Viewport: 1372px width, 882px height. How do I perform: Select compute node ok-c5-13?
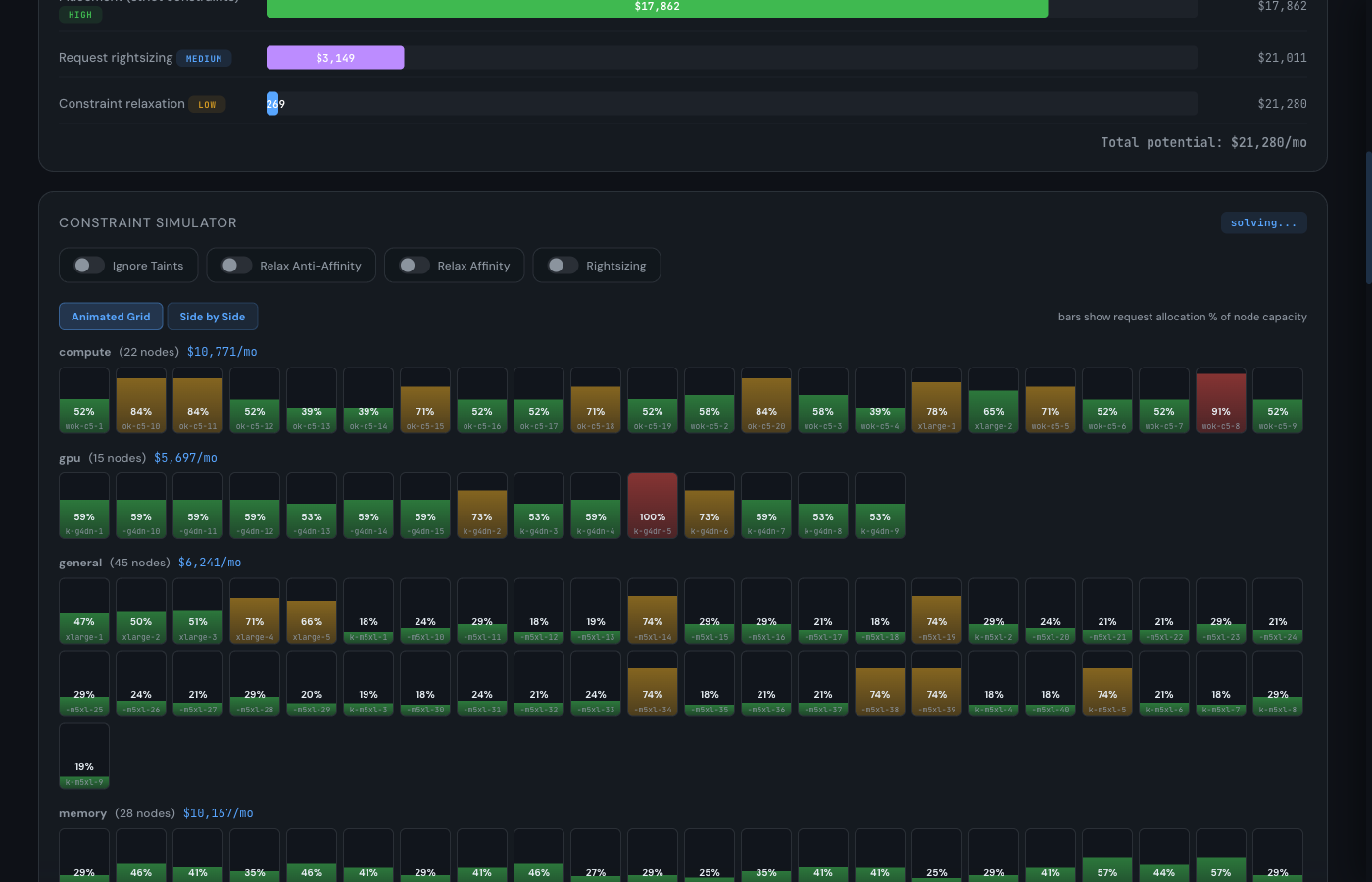(x=312, y=400)
